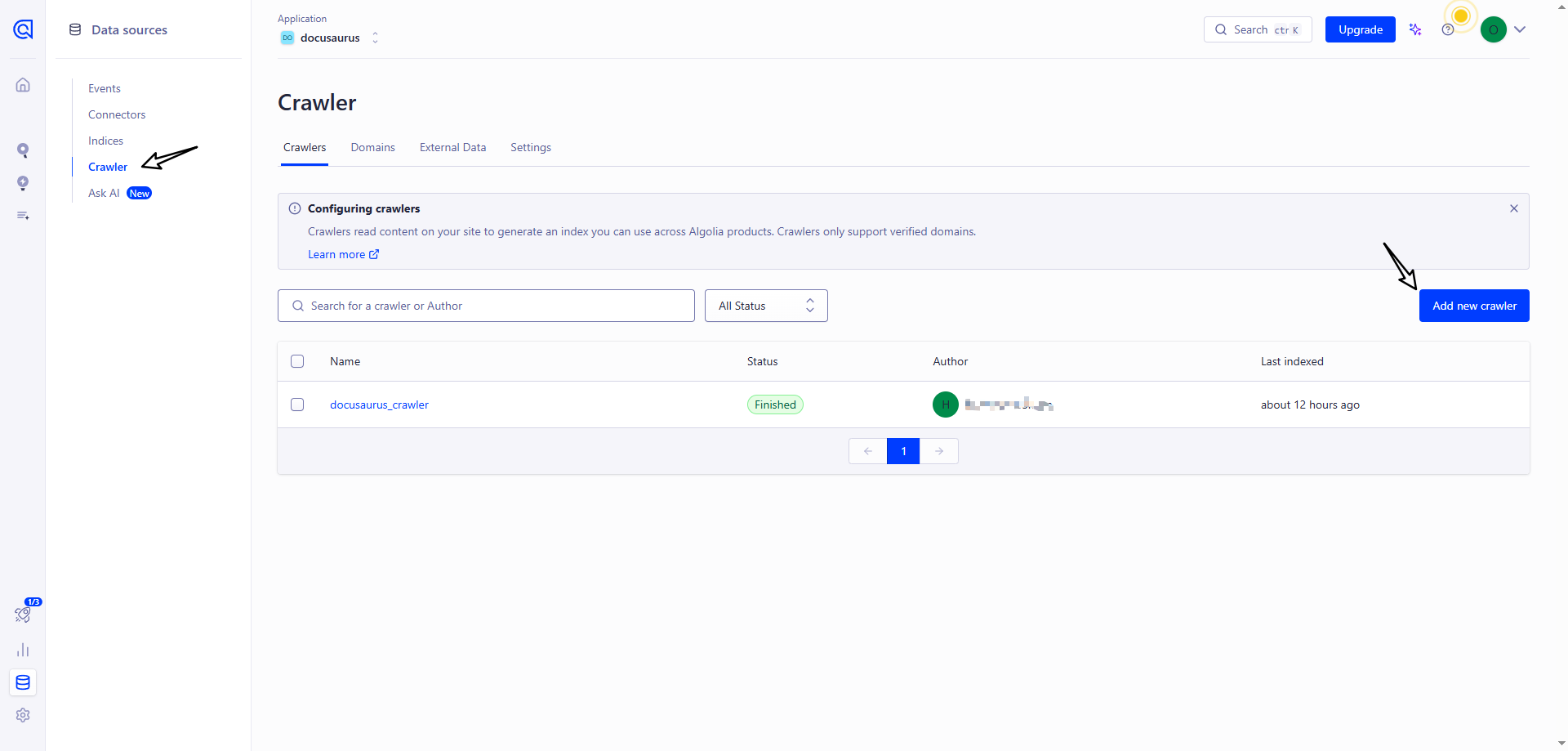Switch to the External Data tab
This screenshot has width=1568, height=751.
click(x=452, y=148)
